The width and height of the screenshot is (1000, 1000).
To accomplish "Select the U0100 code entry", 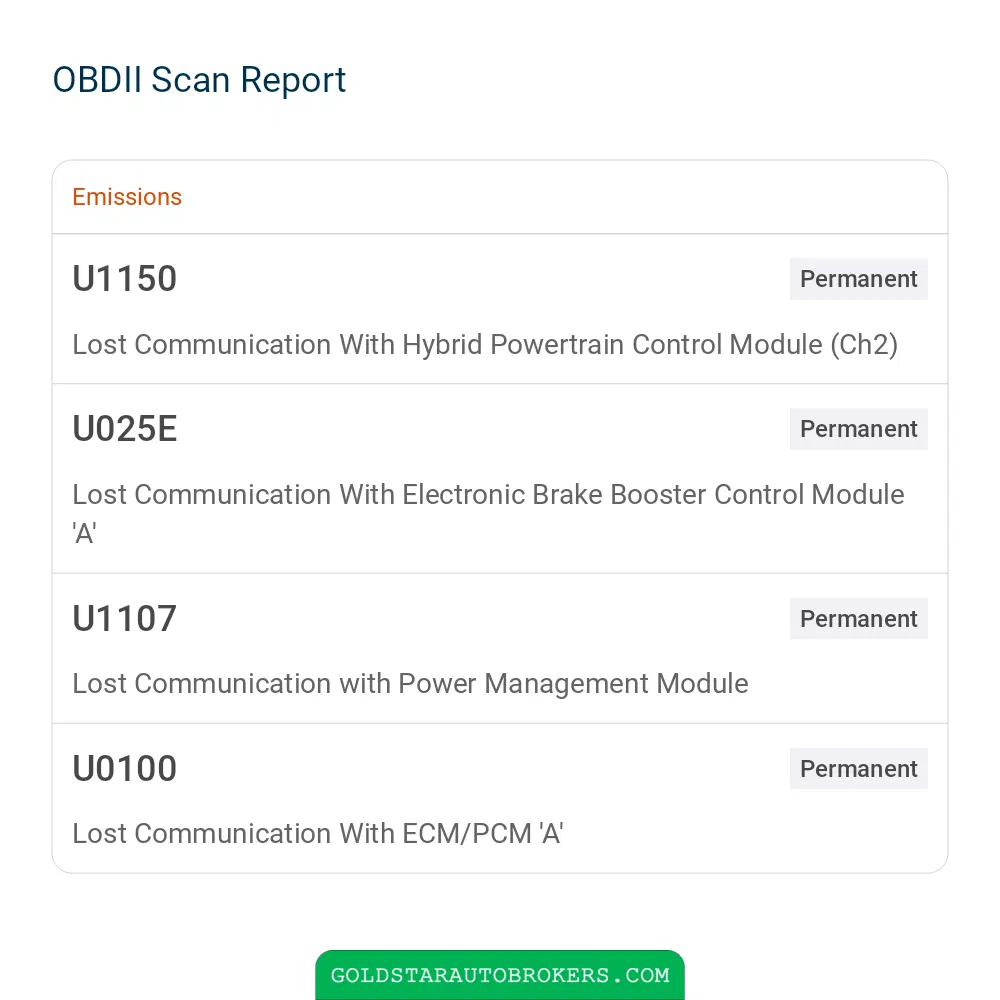I will pos(124,768).
